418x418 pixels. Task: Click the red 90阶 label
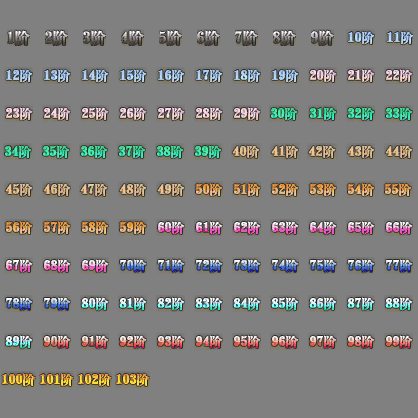[56, 342]
